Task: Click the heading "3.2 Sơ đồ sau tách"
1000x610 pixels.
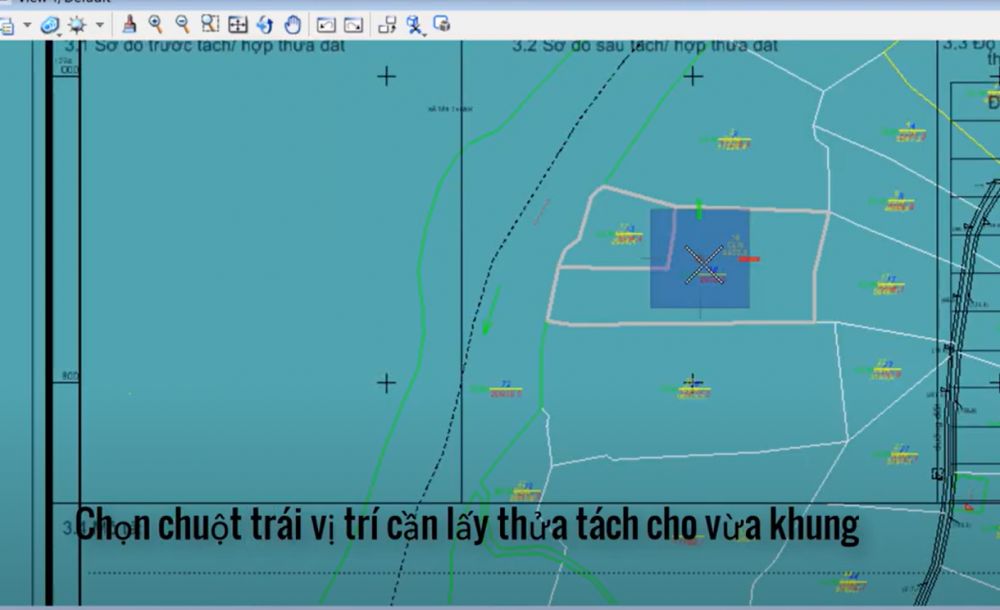Action: pyautogui.click(x=644, y=46)
